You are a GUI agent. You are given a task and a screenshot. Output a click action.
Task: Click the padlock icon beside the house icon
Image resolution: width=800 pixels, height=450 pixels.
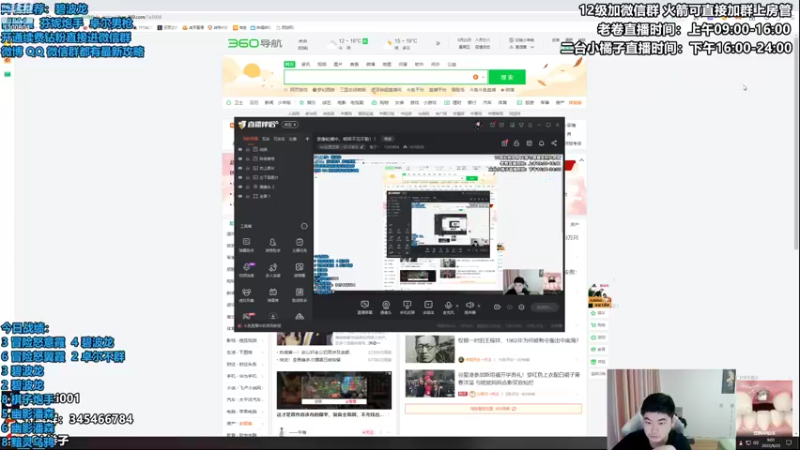pyautogui.click(x=516, y=143)
